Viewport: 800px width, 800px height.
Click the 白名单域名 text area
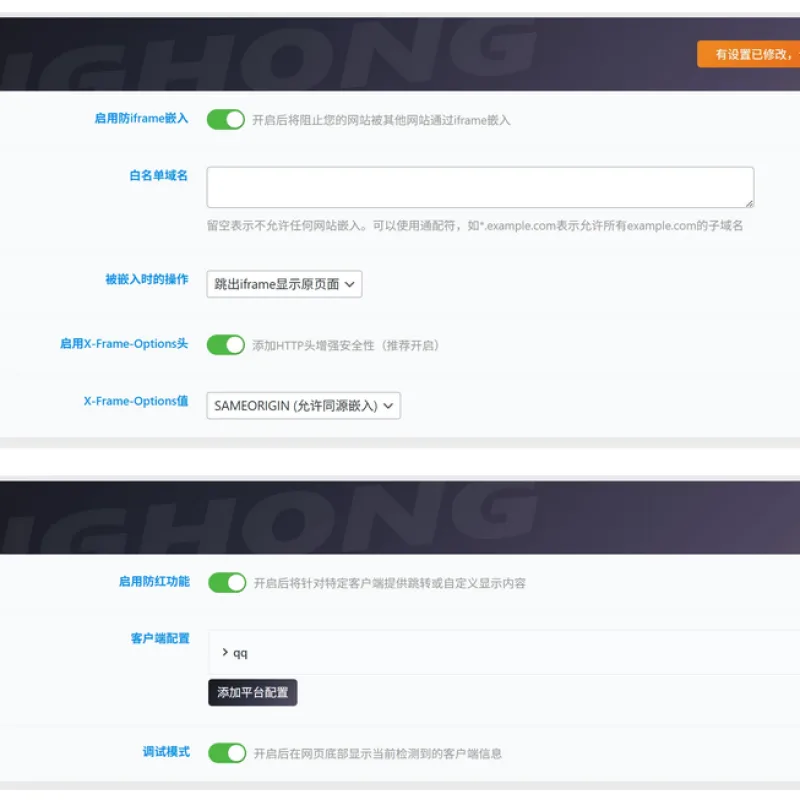tap(480, 187)
